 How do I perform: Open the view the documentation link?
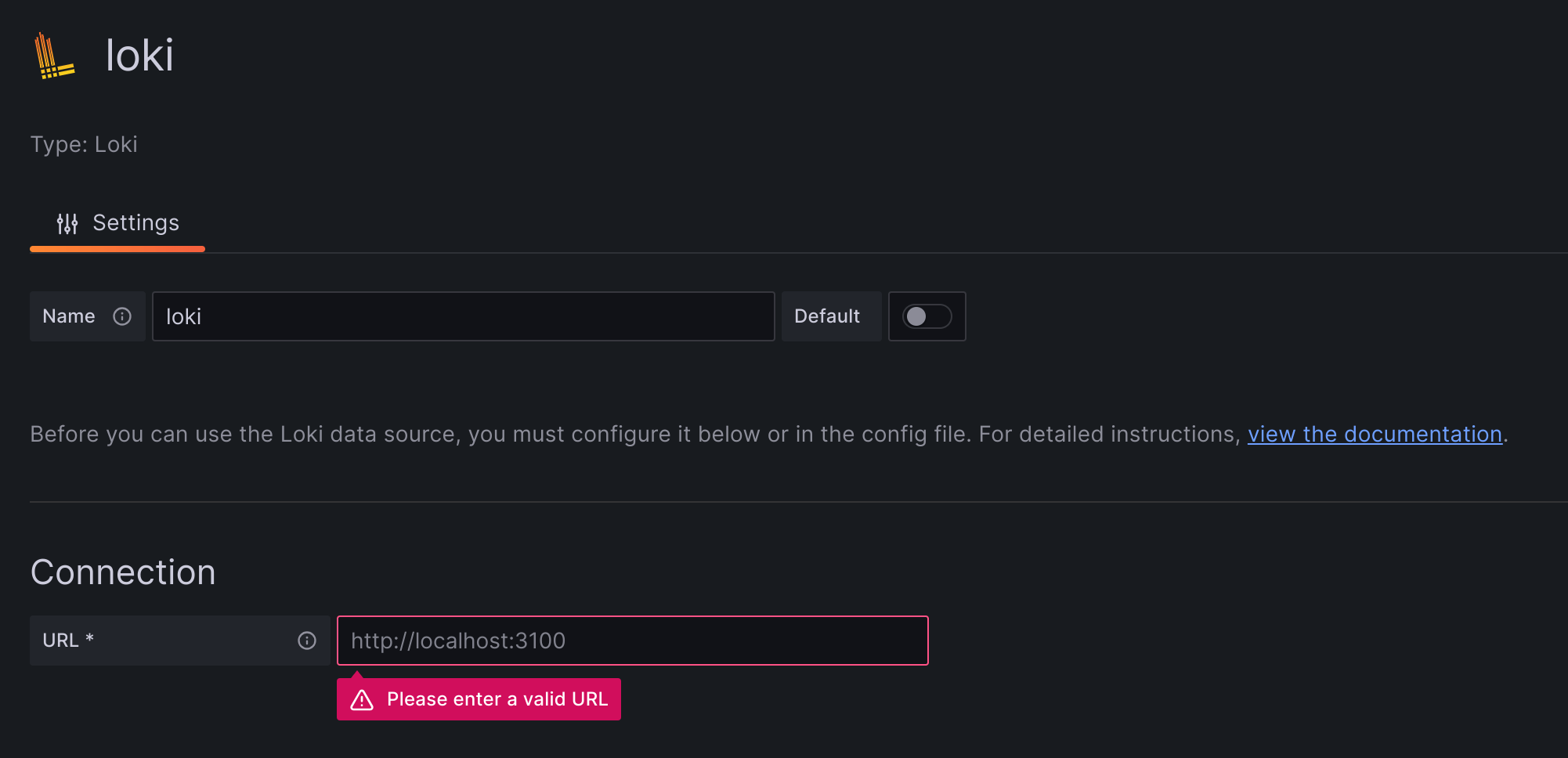(x=1374, y=434)
